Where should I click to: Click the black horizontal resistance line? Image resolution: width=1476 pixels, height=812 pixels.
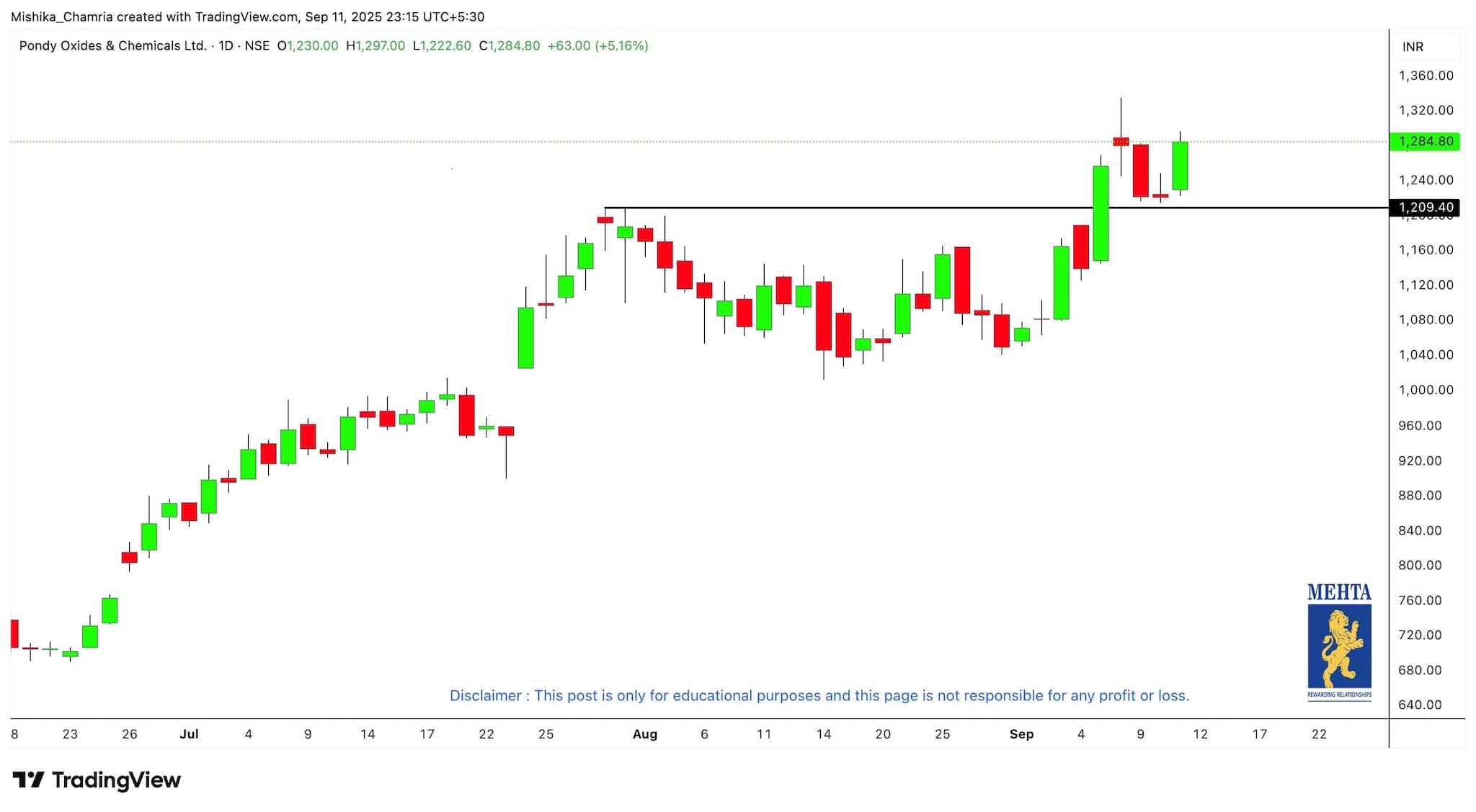pos(865,208)
